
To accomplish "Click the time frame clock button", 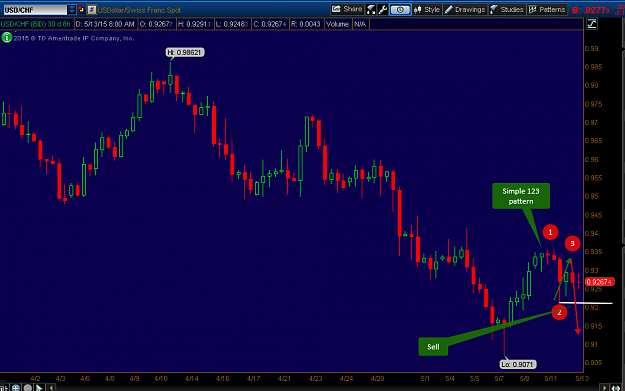I will click(400, 10).
